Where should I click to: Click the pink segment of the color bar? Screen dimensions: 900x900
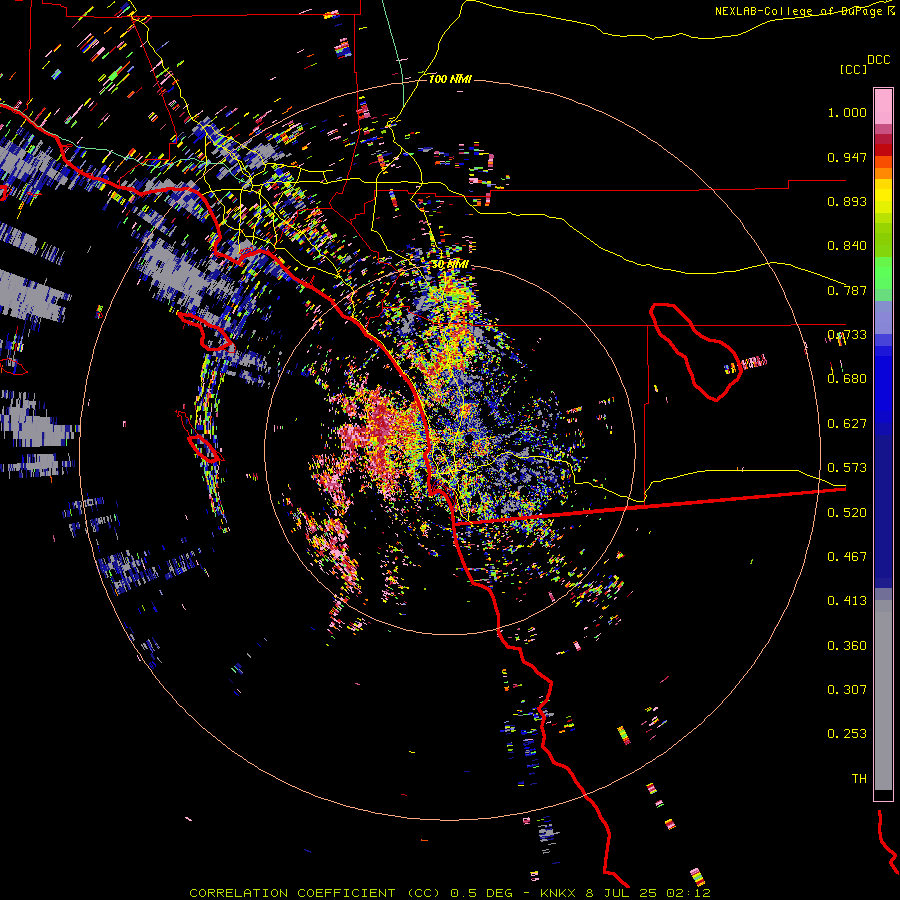(883, 107)
